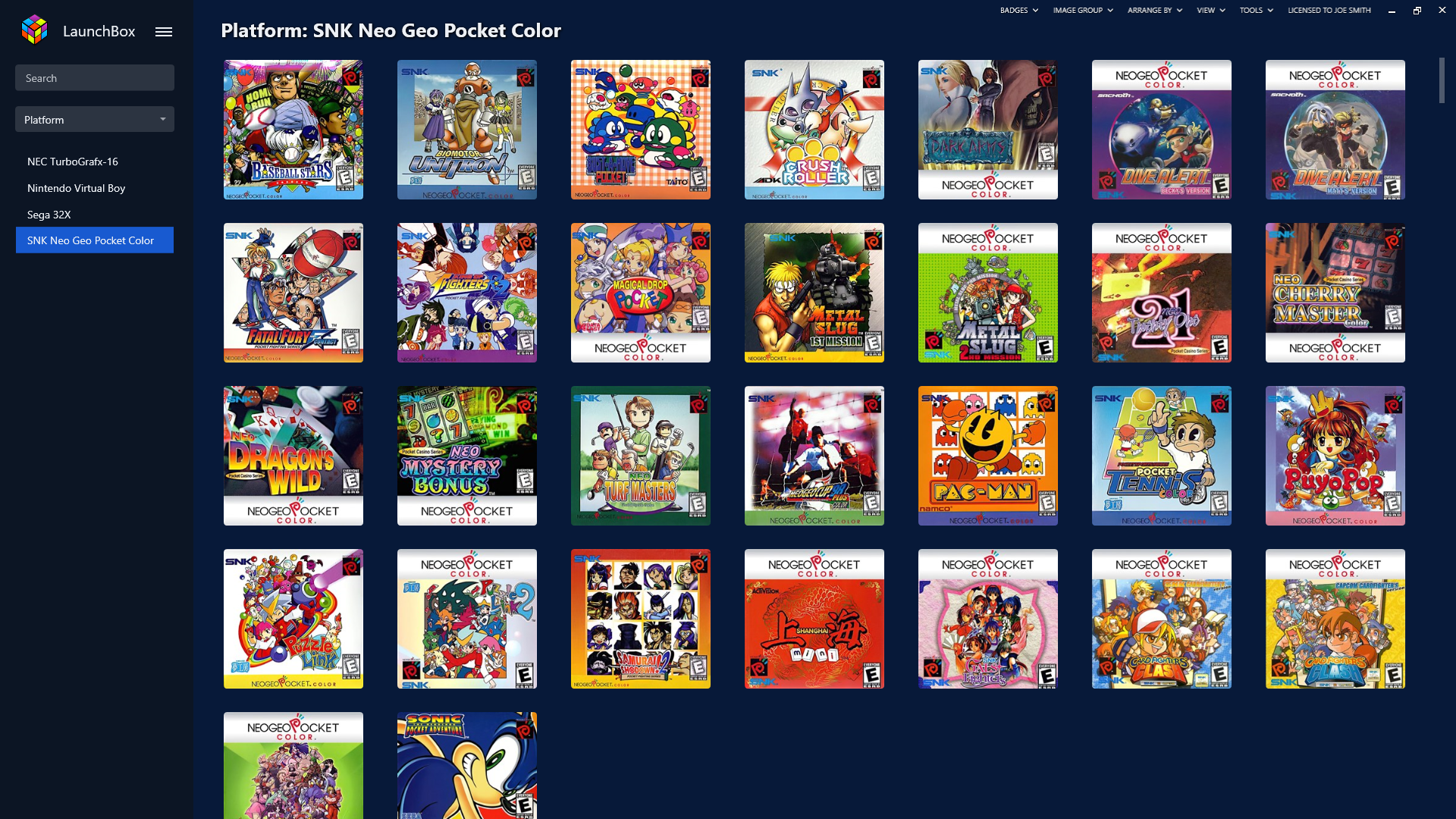Toggle the hamburger sidebar menu icon

click(x=164, y=32)
